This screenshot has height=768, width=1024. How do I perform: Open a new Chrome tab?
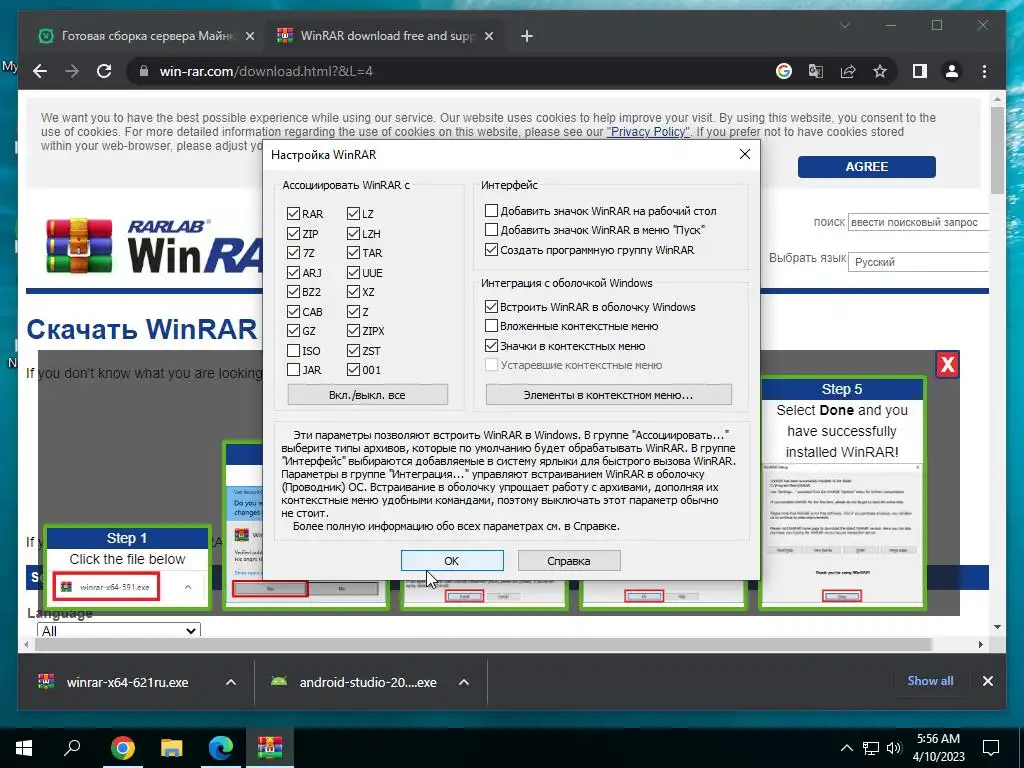click(527, 37)
